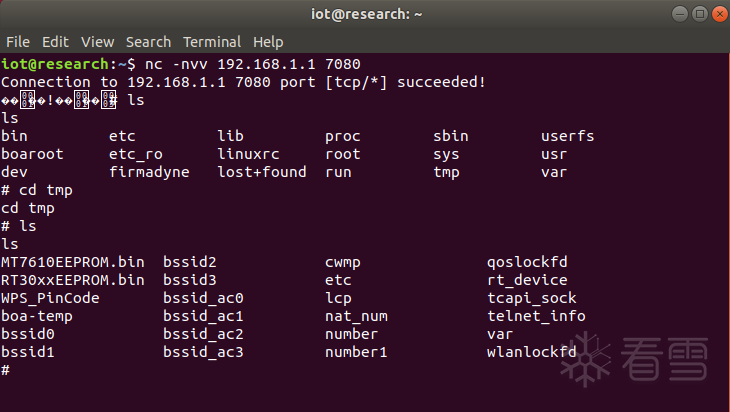Open the Search menu
The width and height of the screenshot is (730, 412).
148,42
